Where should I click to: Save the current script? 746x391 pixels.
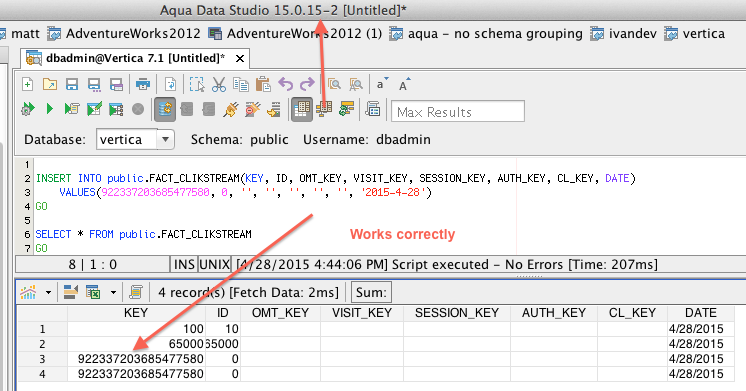(x=72, y=85)
